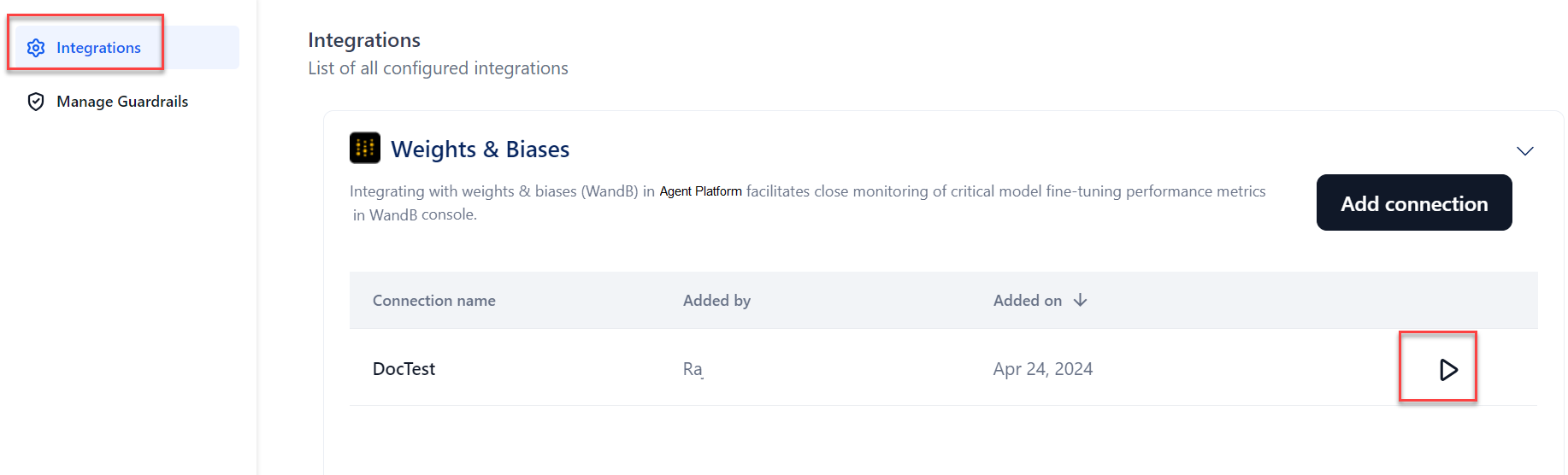Open the Integrations sidebar menu label
1568x475 pixels.
[x=98, y=48]
